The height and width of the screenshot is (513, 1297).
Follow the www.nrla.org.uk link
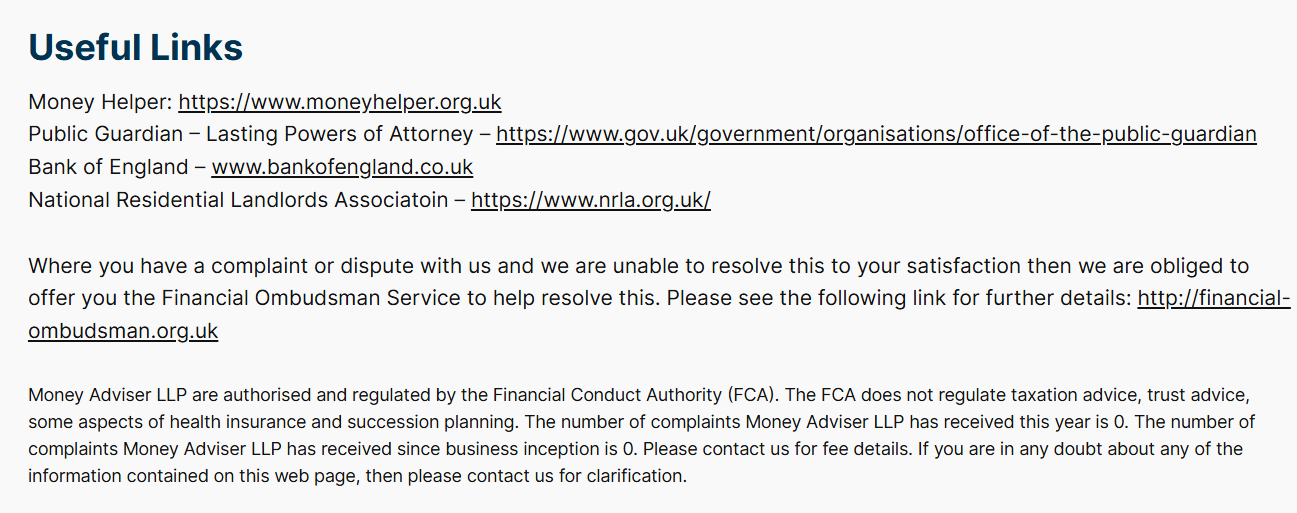pyautogui.click(x=590, y=200)
